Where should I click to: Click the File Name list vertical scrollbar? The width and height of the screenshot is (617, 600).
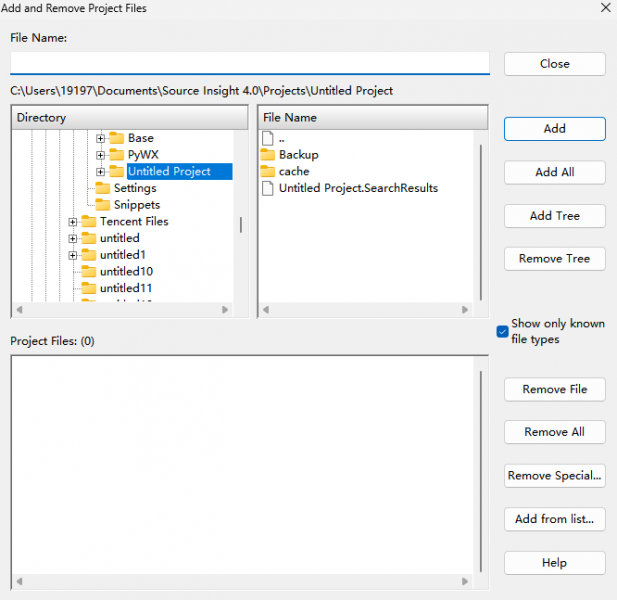tap(480, 223)
